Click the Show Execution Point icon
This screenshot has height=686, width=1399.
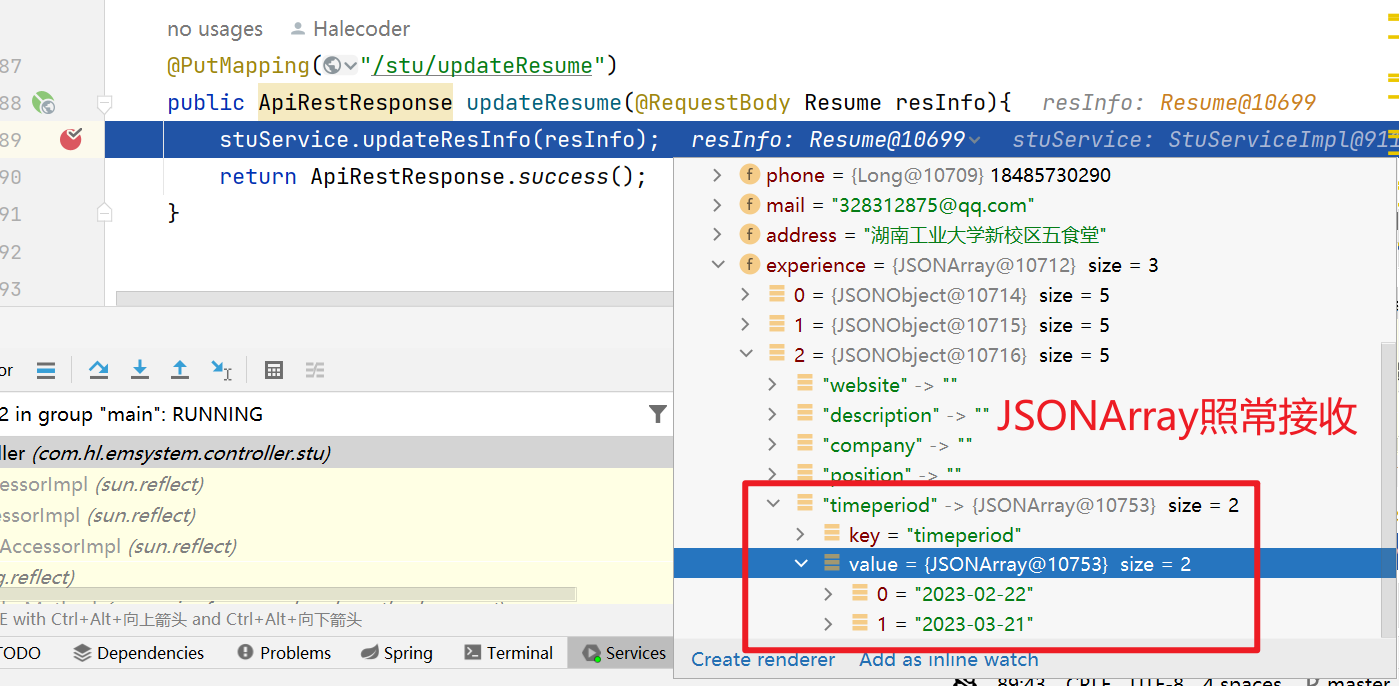pos(46,370)
